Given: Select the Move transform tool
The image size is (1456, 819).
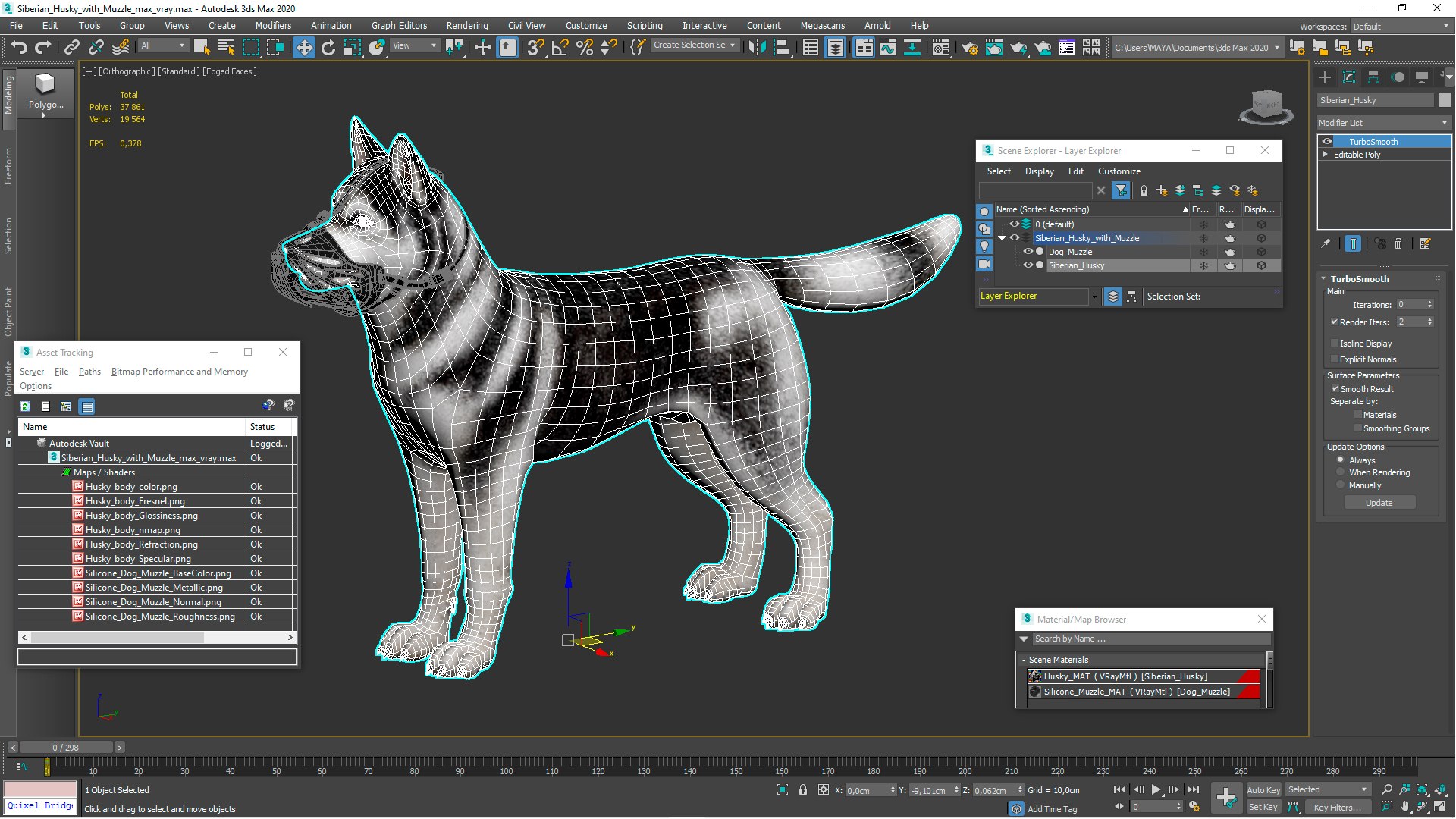Looking at the screenshot, I should tap(303, 48).
